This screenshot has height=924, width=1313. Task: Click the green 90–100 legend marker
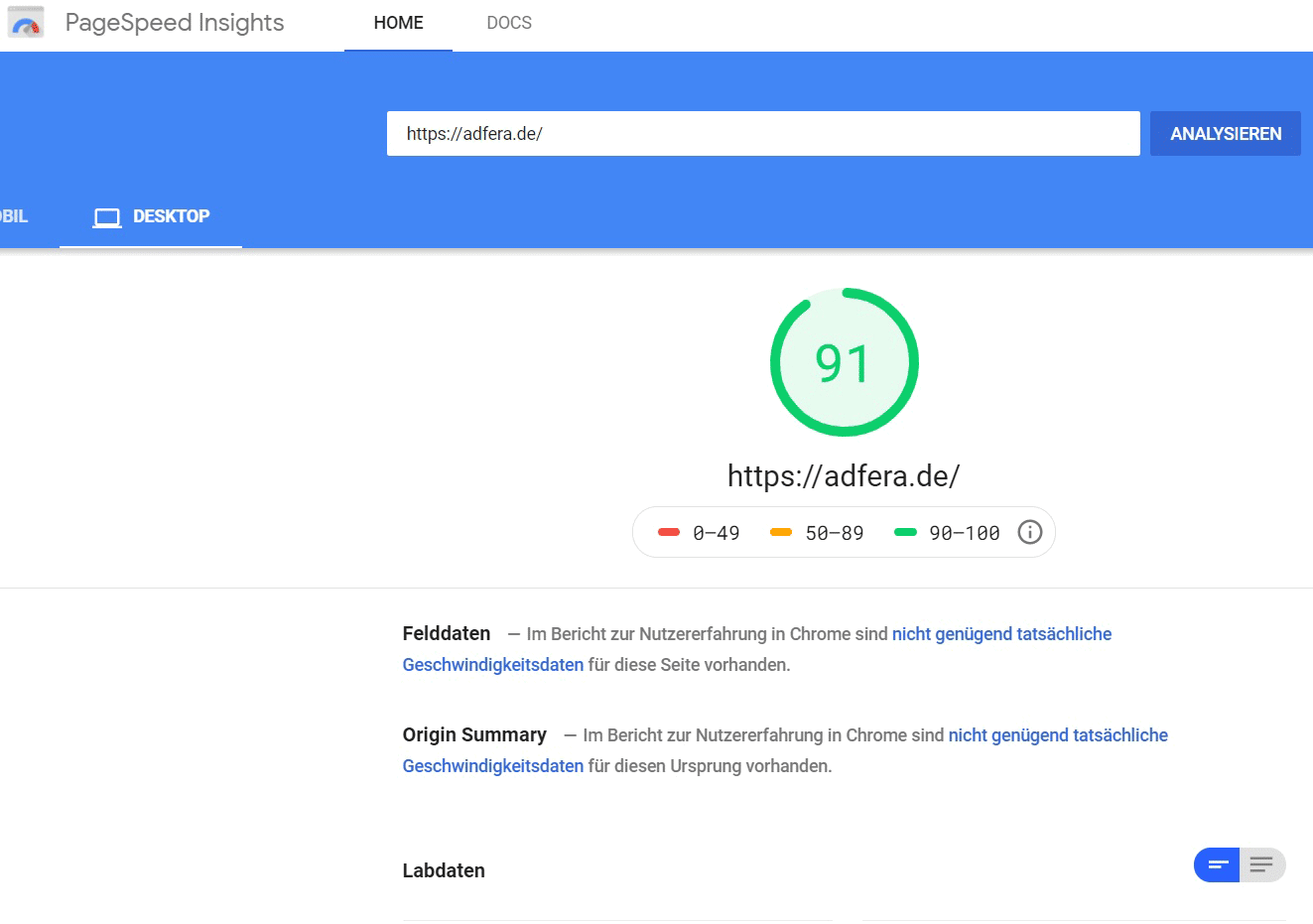pos(905,533)
